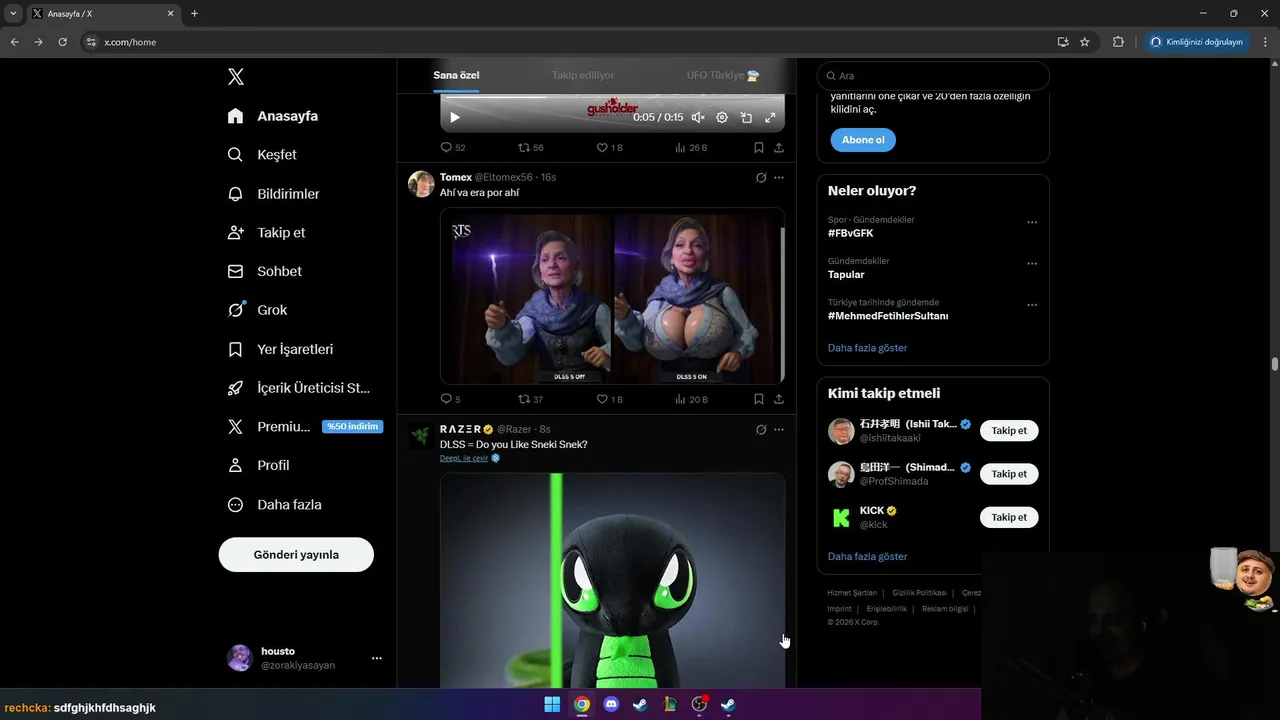
Task: Follow KICK with Takip et
Action: [1009, 517]
